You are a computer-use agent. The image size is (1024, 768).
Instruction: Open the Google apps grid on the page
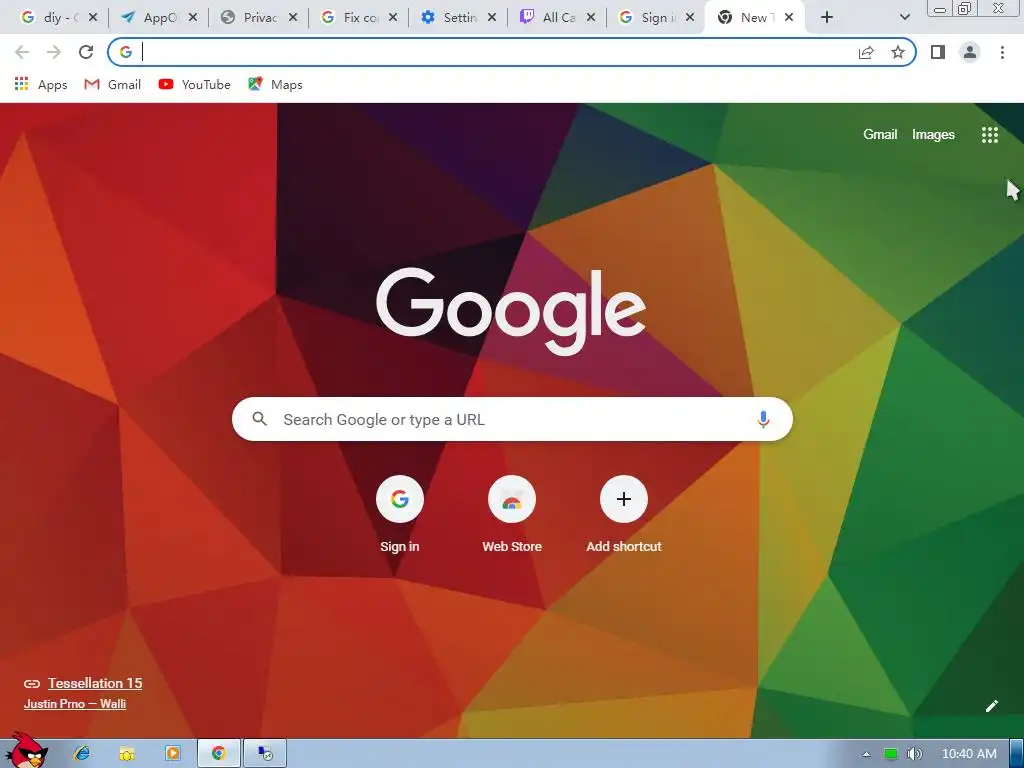click(989, 135)
